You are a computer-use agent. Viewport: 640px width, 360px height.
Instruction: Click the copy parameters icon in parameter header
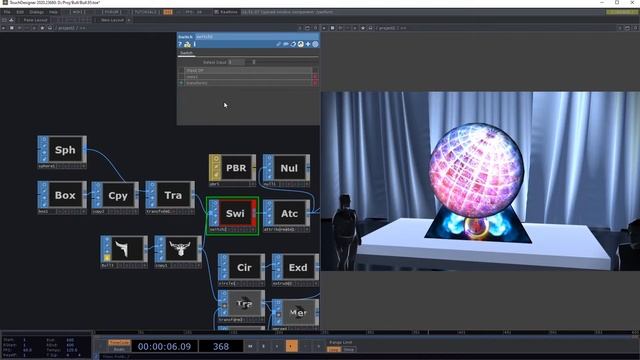click(x=286, y=44)
